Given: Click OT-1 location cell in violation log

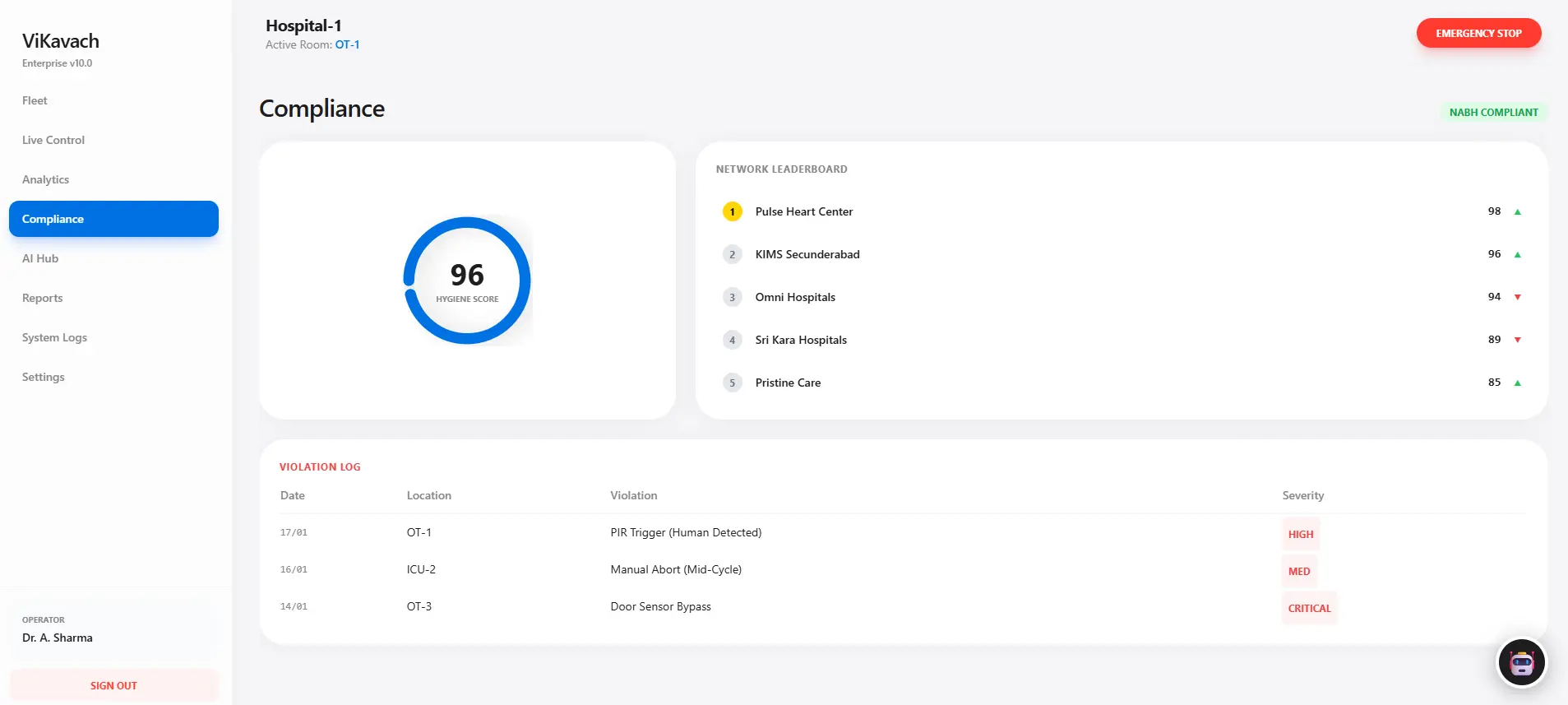Looking at the screenshot, I should click(419, 532).
